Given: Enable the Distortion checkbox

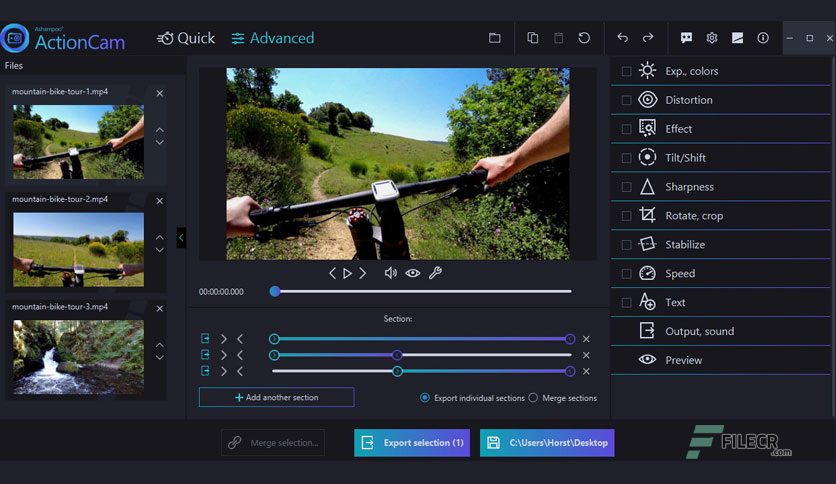Looking at the screenshot, I should click(626, 100).
